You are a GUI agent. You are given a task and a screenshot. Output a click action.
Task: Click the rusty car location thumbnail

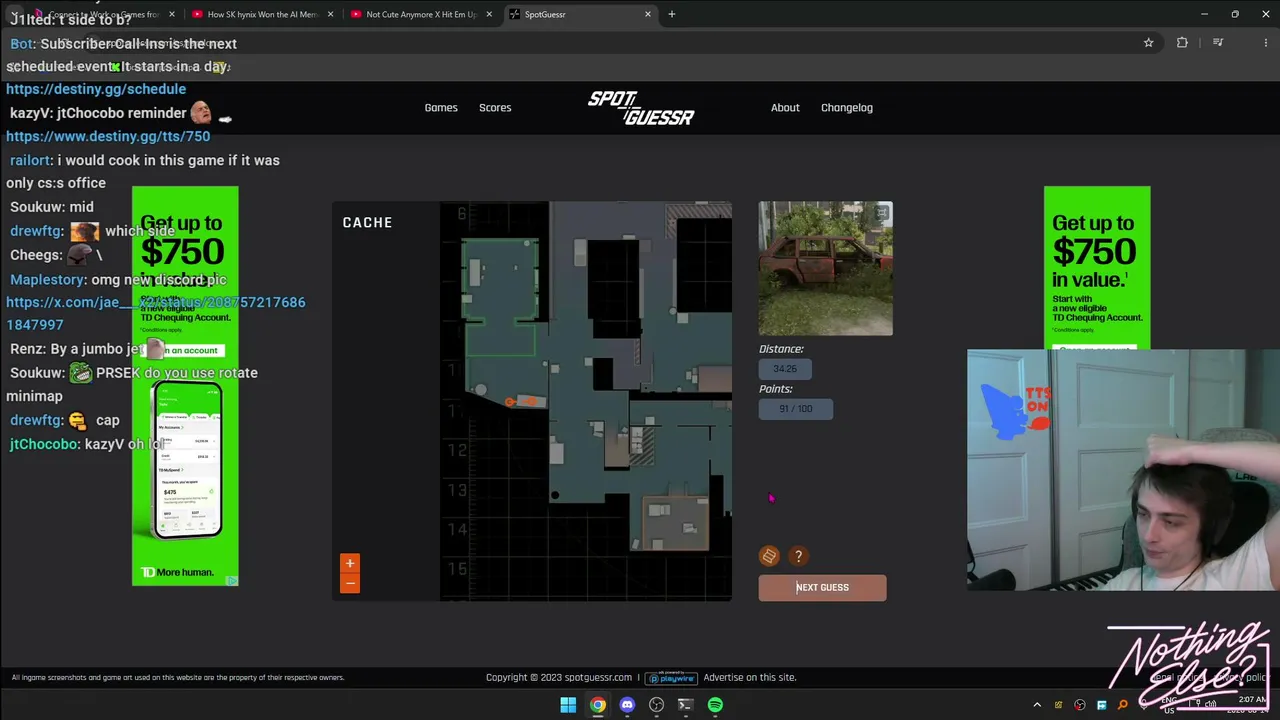[825, 269]
